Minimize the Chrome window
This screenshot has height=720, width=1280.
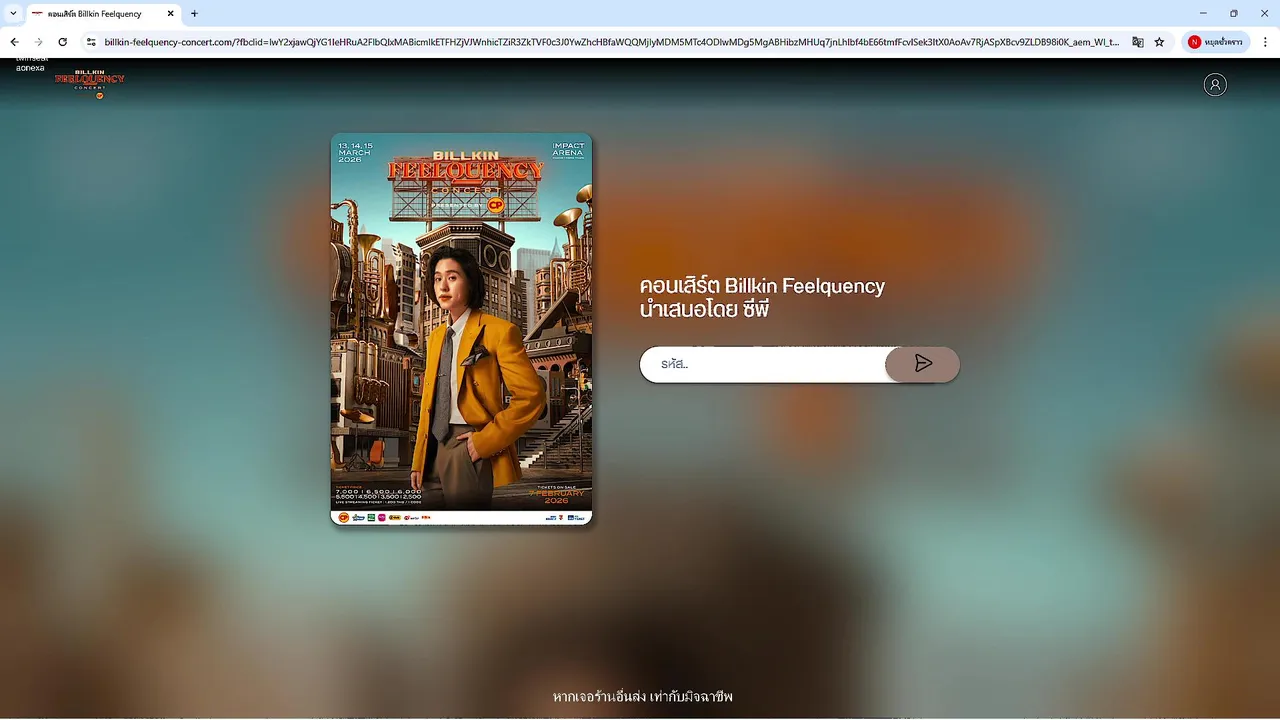1203,13
